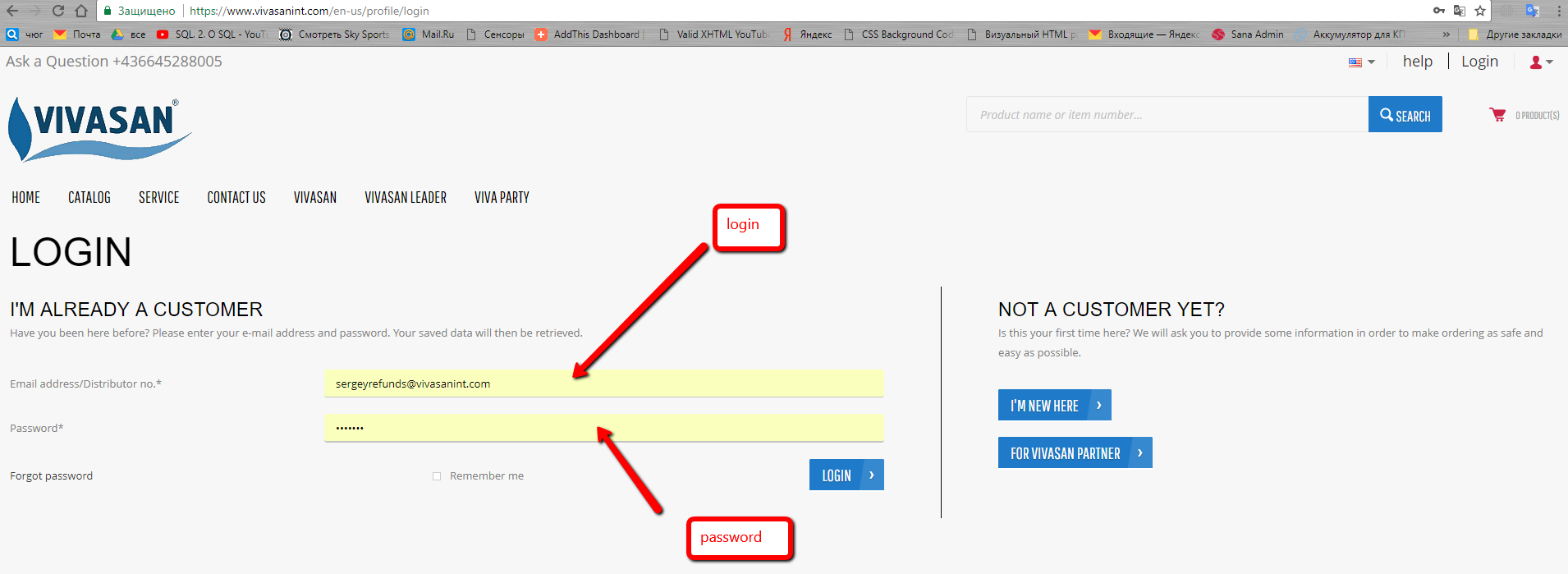This screenshot has width=1568, height=574.
Task: Open the US flag language dropdown
Action: pyautogui.click(x=1361, y=62)
